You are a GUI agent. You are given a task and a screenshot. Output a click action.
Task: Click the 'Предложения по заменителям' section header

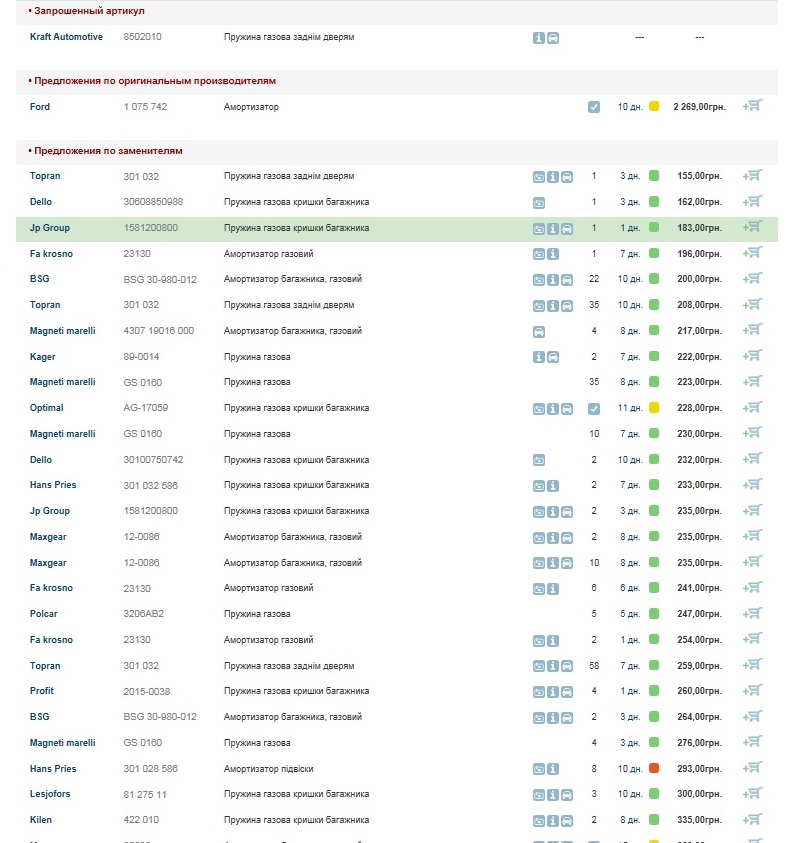(108, 151)
